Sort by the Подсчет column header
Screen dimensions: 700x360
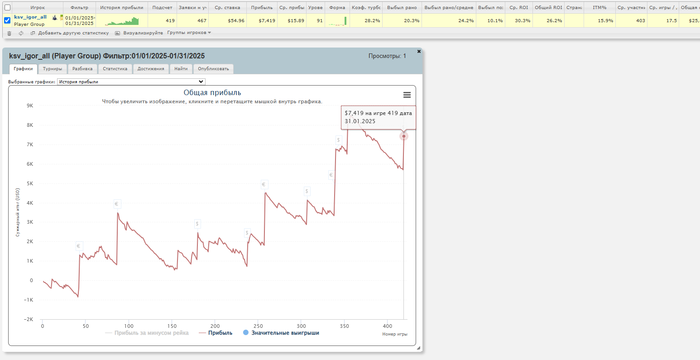(162, 8)
